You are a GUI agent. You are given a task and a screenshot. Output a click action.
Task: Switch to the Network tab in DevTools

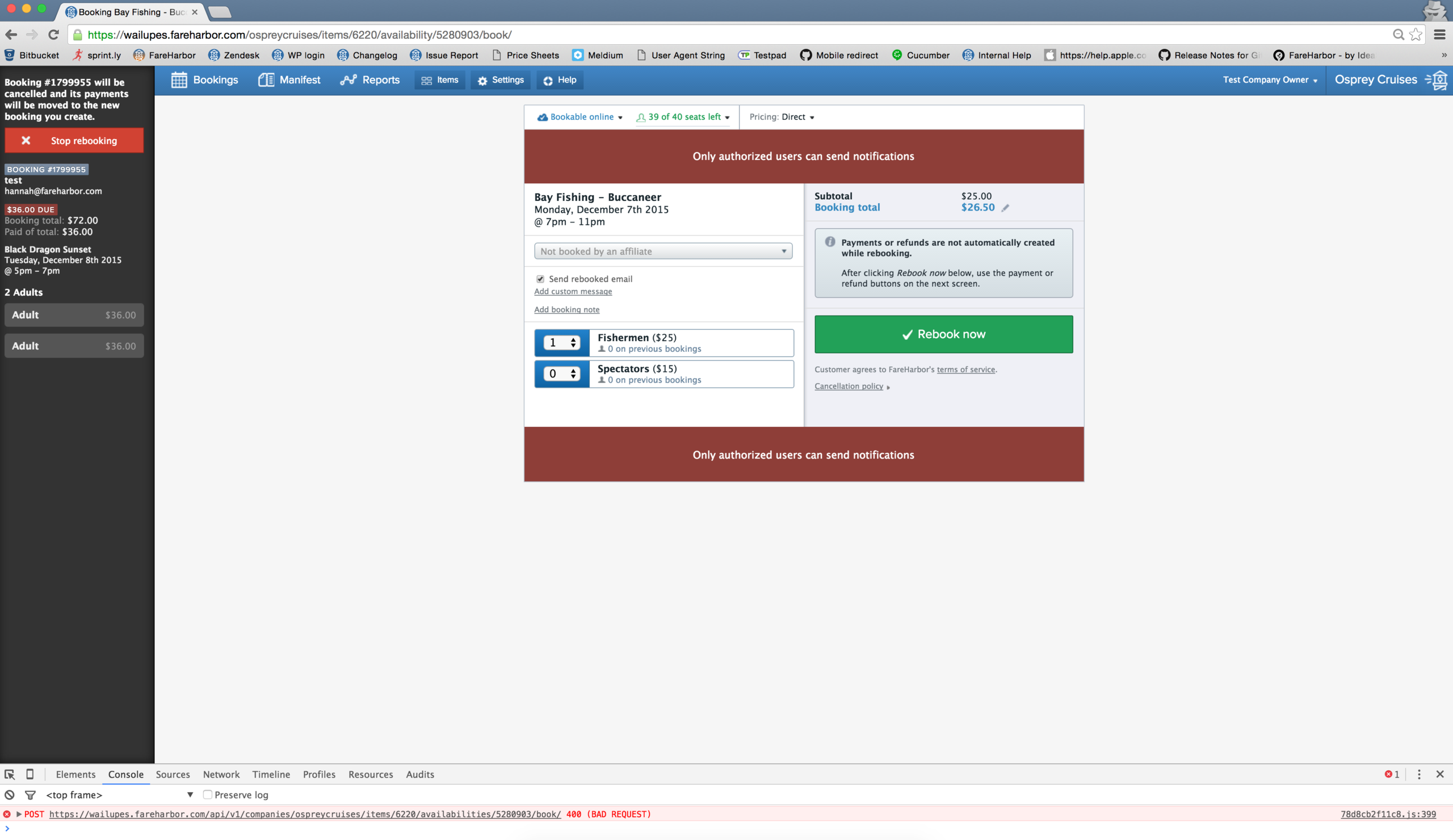[x=221, y=774]
